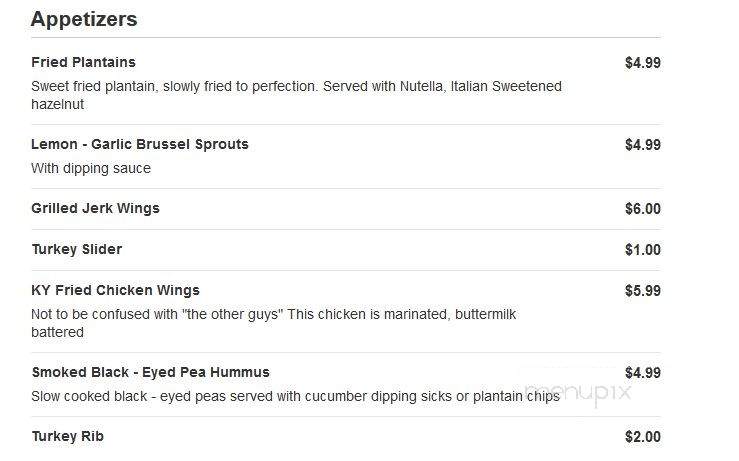Click the Brussel Sprouts $4.99 price
739x461 pixels.
click(643, 145)
